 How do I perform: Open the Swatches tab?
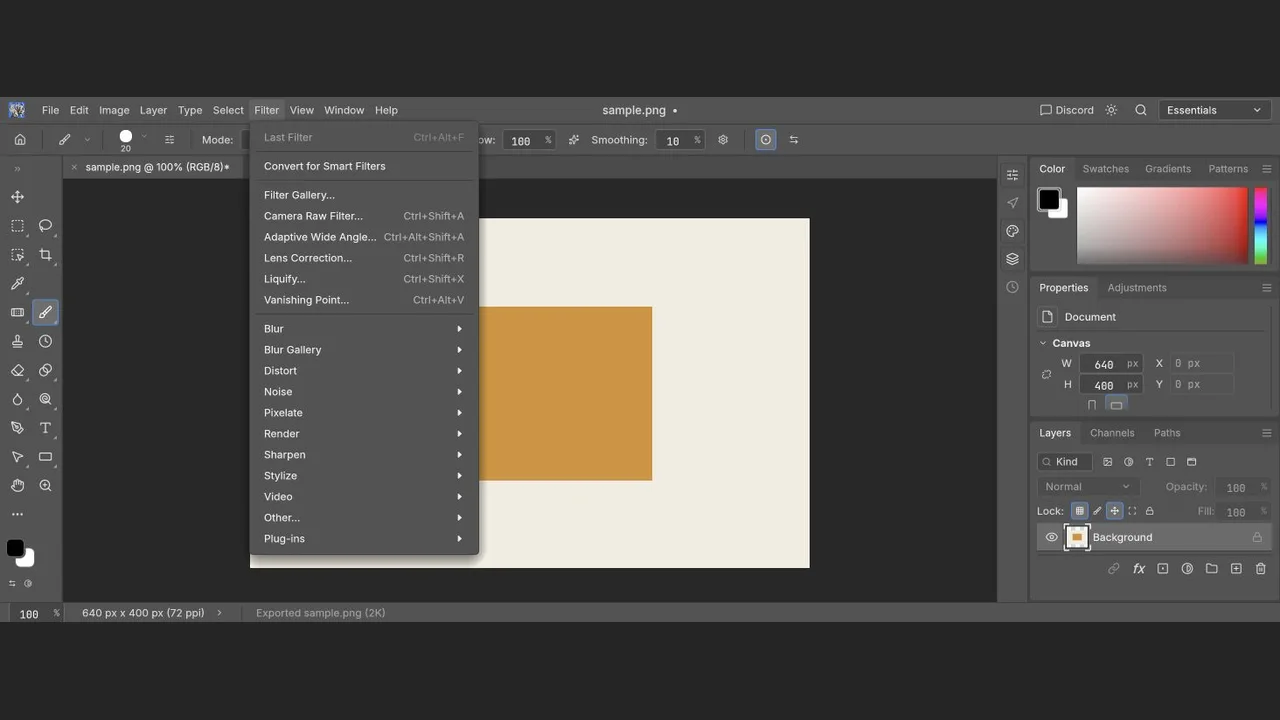click(x=1106, y=169)
